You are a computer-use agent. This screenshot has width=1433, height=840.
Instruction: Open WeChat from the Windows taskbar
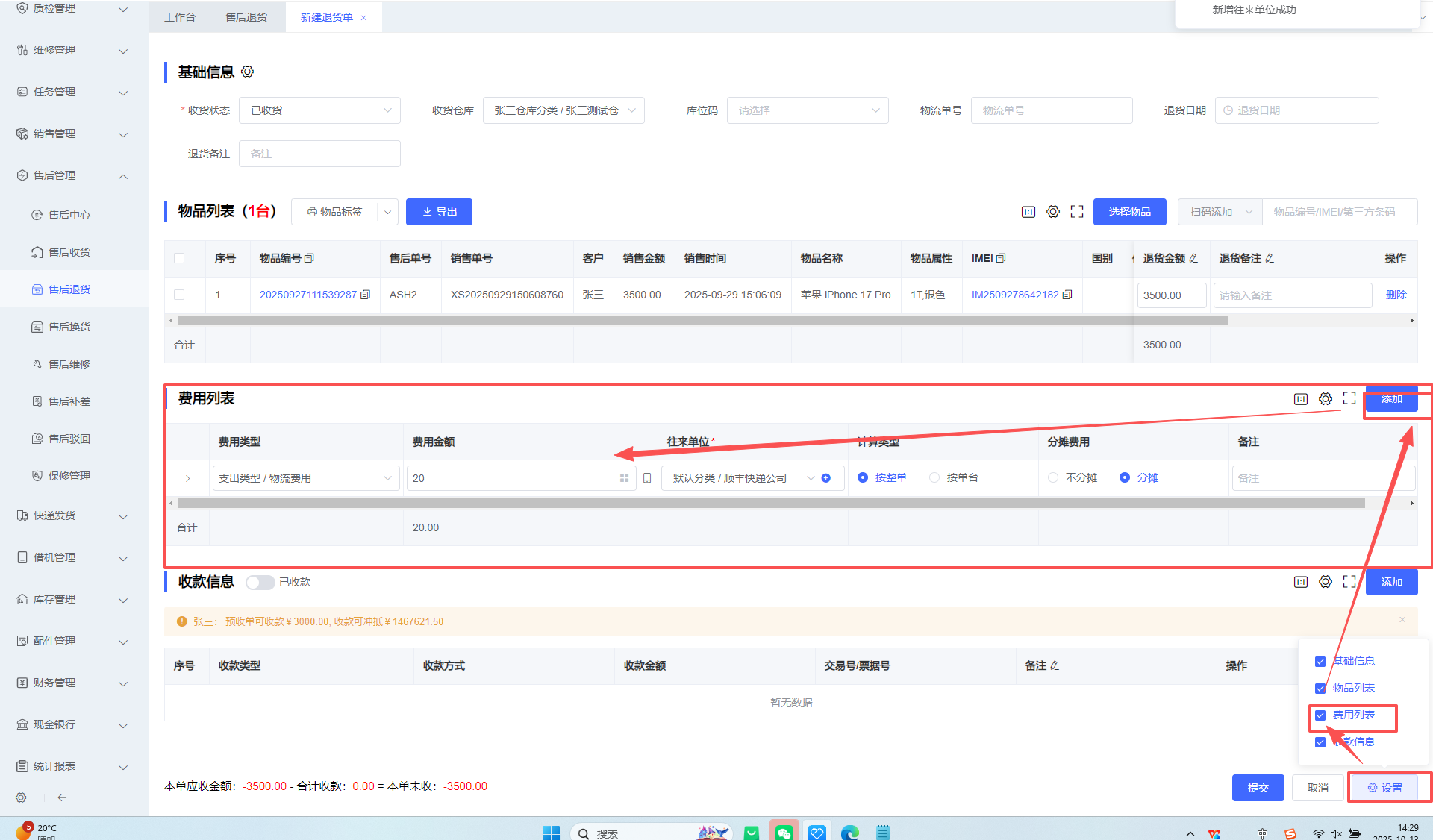(784, 832)
